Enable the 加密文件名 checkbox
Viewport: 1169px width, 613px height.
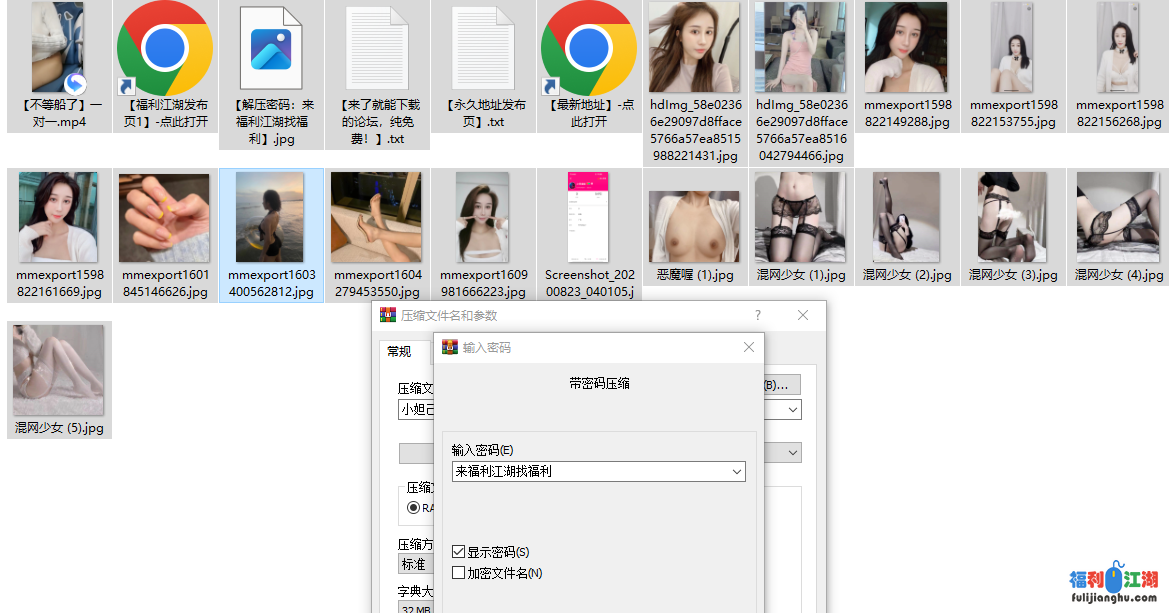point(459,573)
